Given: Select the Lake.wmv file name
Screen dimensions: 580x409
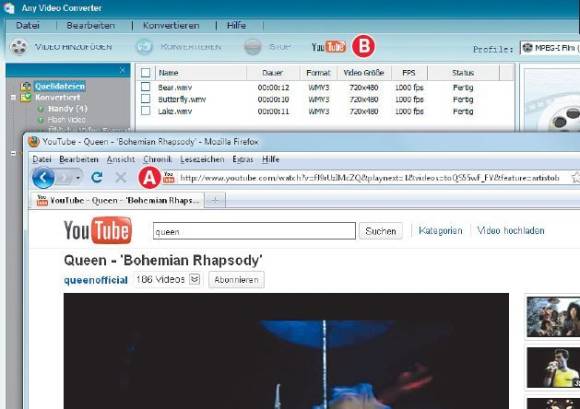Looking at the screenshot, I should pyautogui.click(x=175, y=111).
